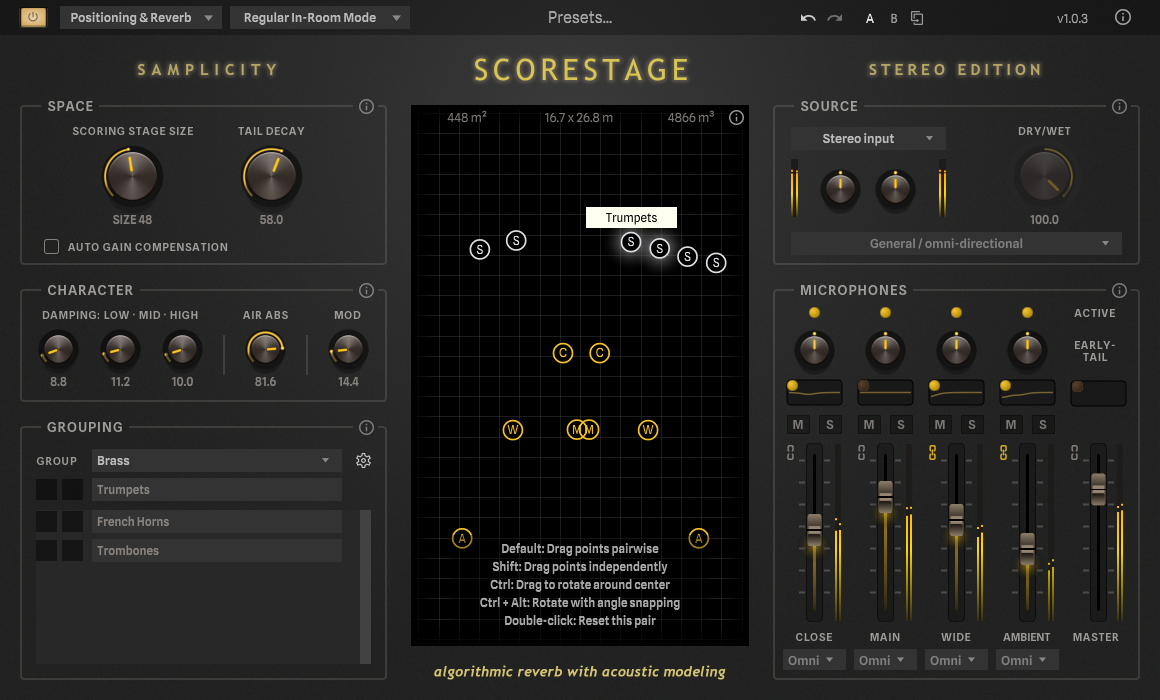The height and width of the screenshot is (700, 1160).
Task: Copy A to B settings icon
Action: coord(917,18)
